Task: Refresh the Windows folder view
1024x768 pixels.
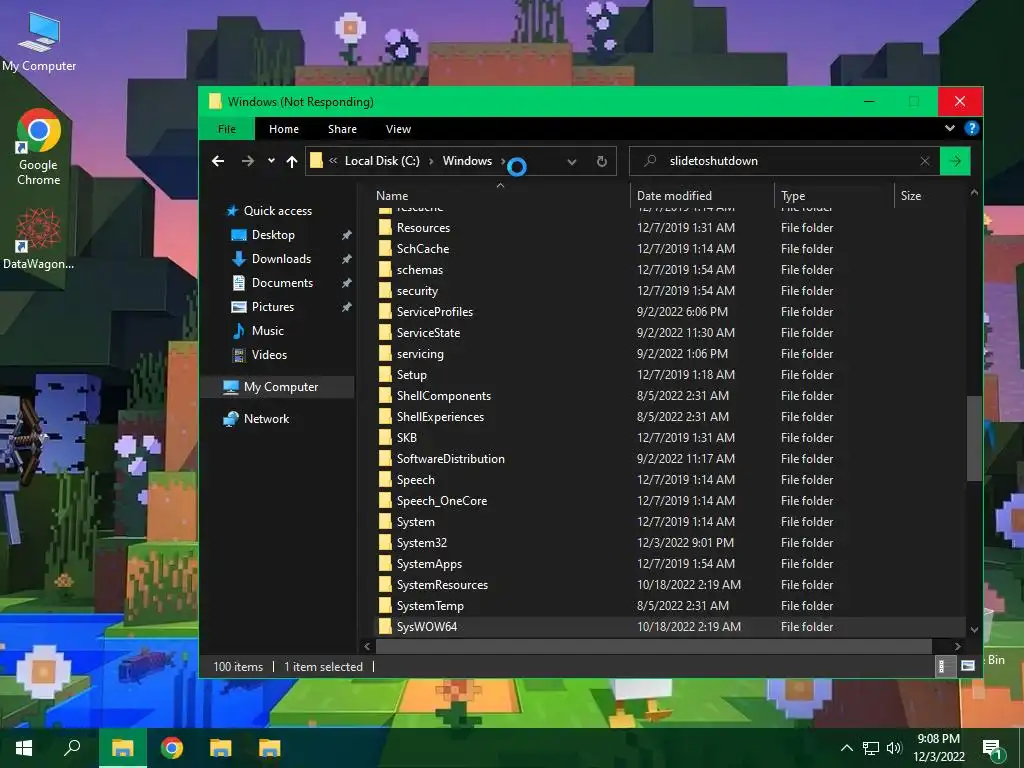Action: click(601, 161)
